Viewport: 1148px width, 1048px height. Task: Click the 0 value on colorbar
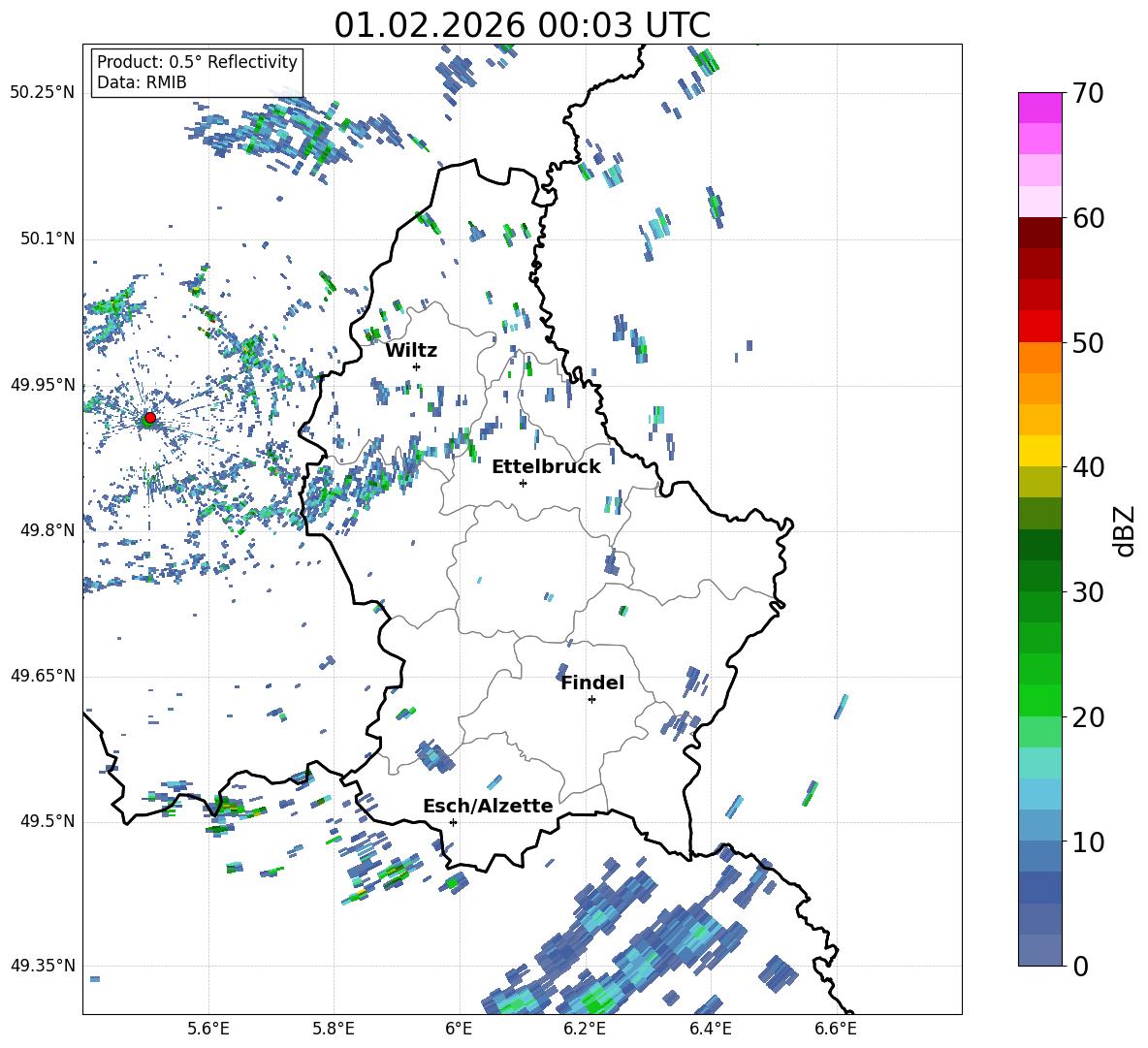pyautogui.click(x=1080, y=966)
